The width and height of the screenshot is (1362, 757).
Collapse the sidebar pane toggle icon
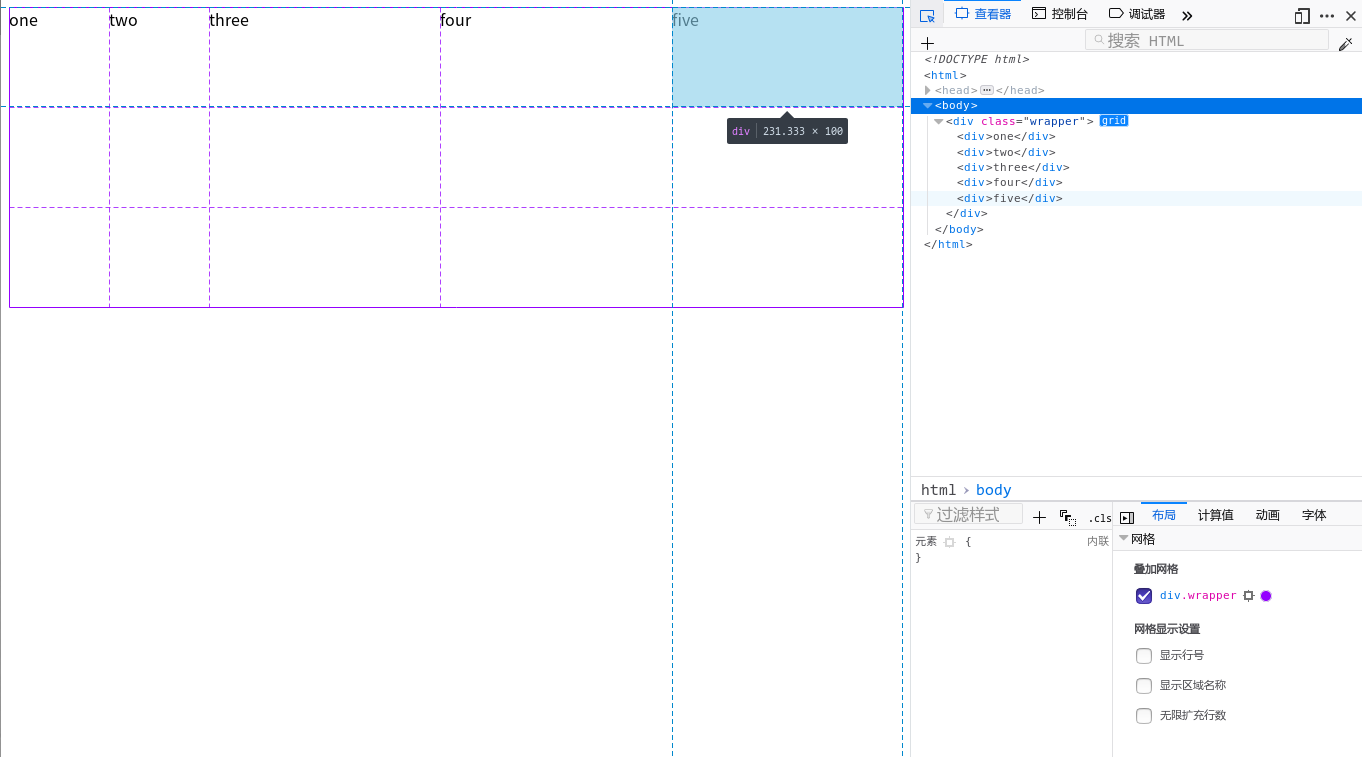[x=1127, y=517]
